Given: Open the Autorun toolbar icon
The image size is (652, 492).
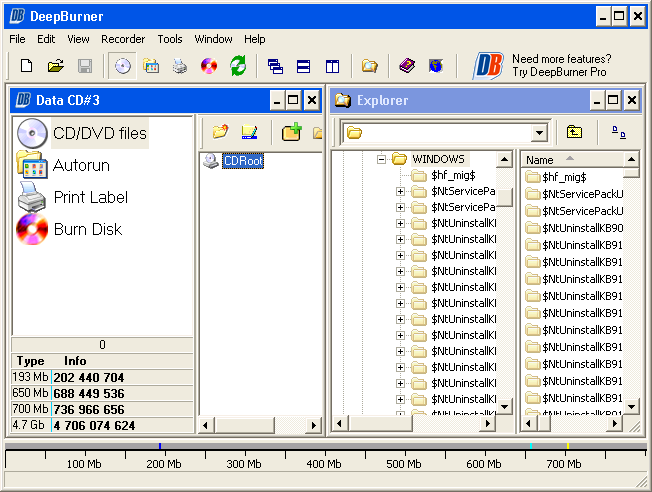Looking at the screenshot, I should coord(151,66).
